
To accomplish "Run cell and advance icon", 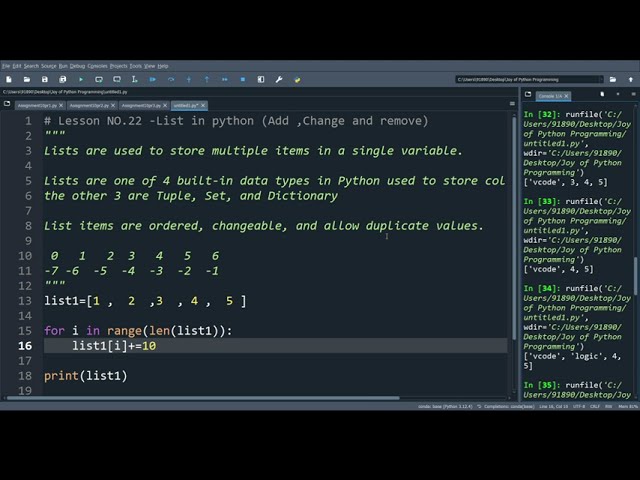I will (x=117, y=80).
